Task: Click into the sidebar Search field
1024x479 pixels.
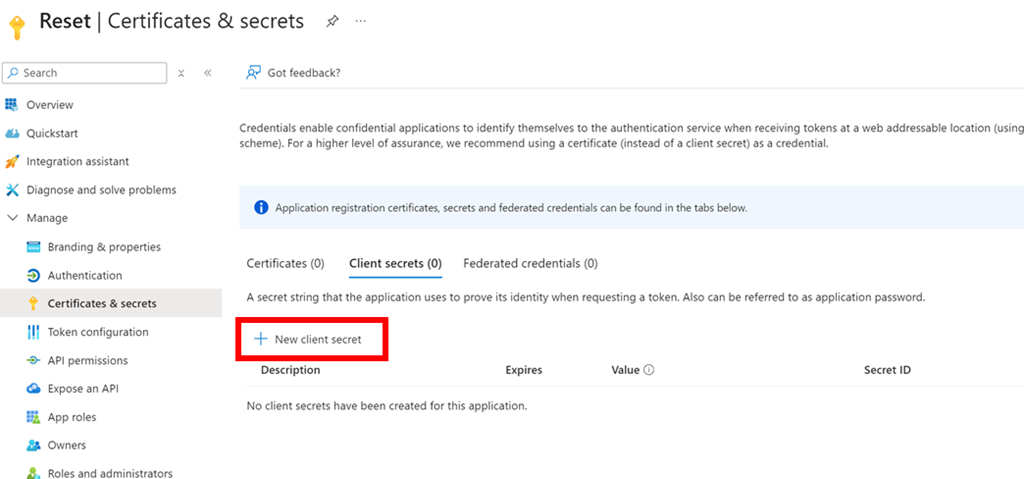Action: point(90,73)
